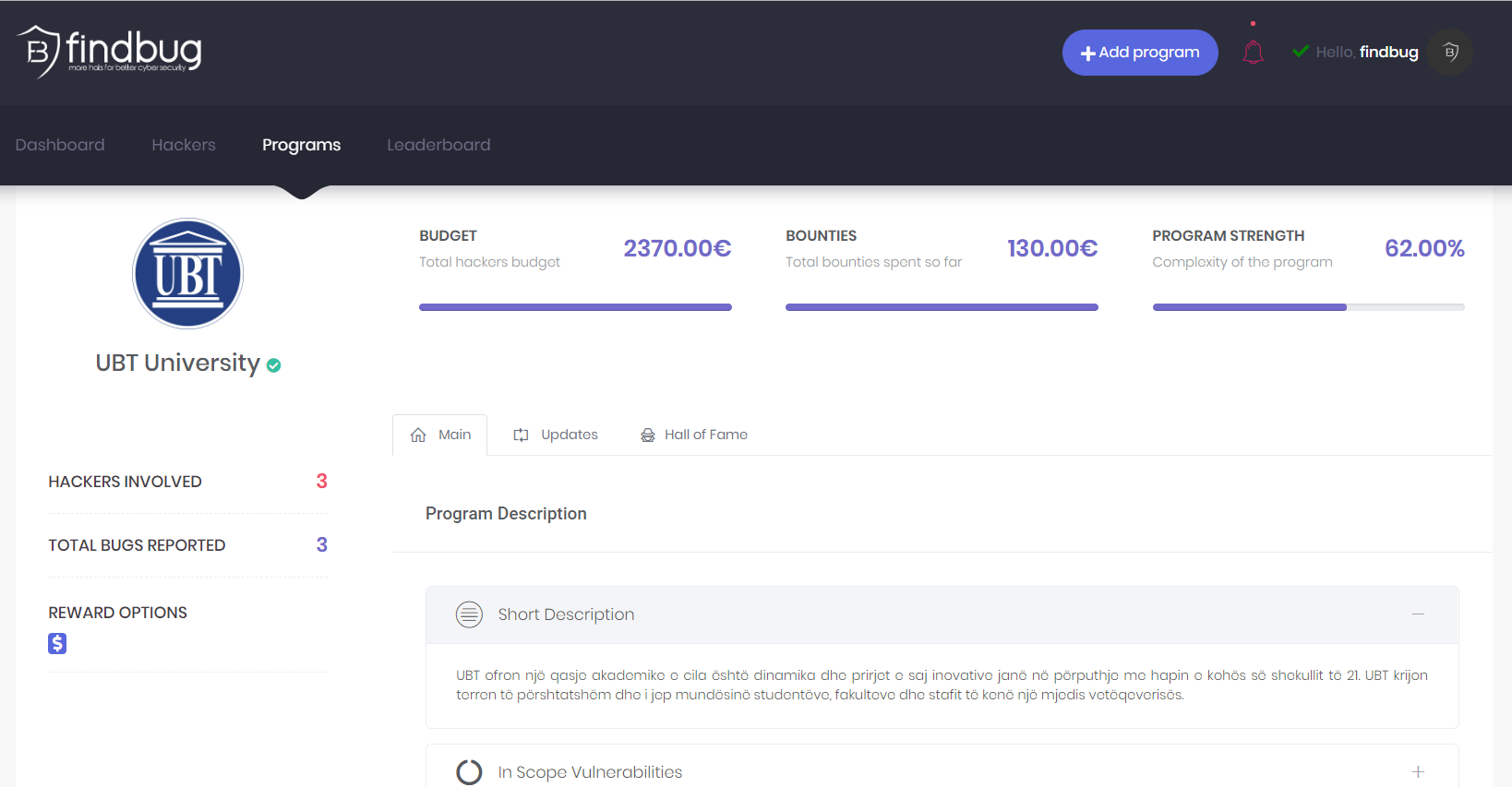The image size is (1512, 787).
Task: Click the PROGRAM STRENGTH heading
Action: (x=1229, y=236)
